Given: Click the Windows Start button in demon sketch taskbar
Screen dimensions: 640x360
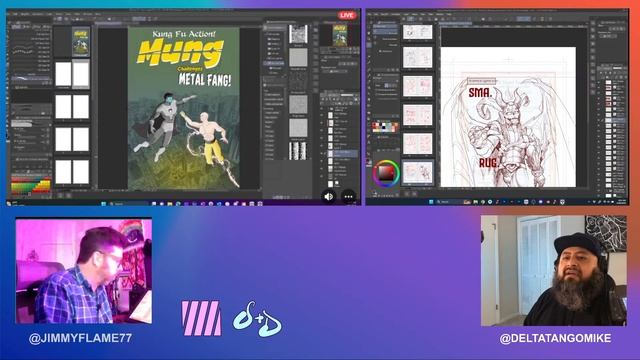Looking at the screenshot, I should pyautogui.click(x=431, y=202).
